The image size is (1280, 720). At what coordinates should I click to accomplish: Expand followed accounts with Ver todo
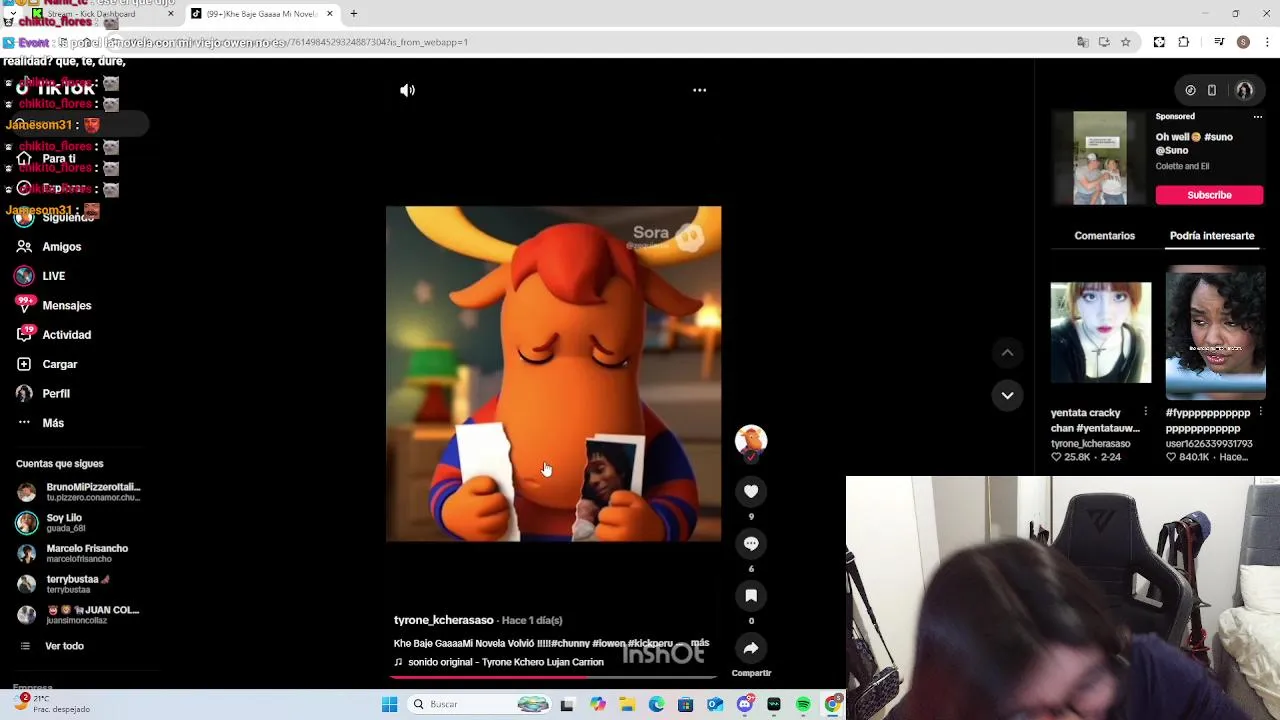click(x=52, y=646)
